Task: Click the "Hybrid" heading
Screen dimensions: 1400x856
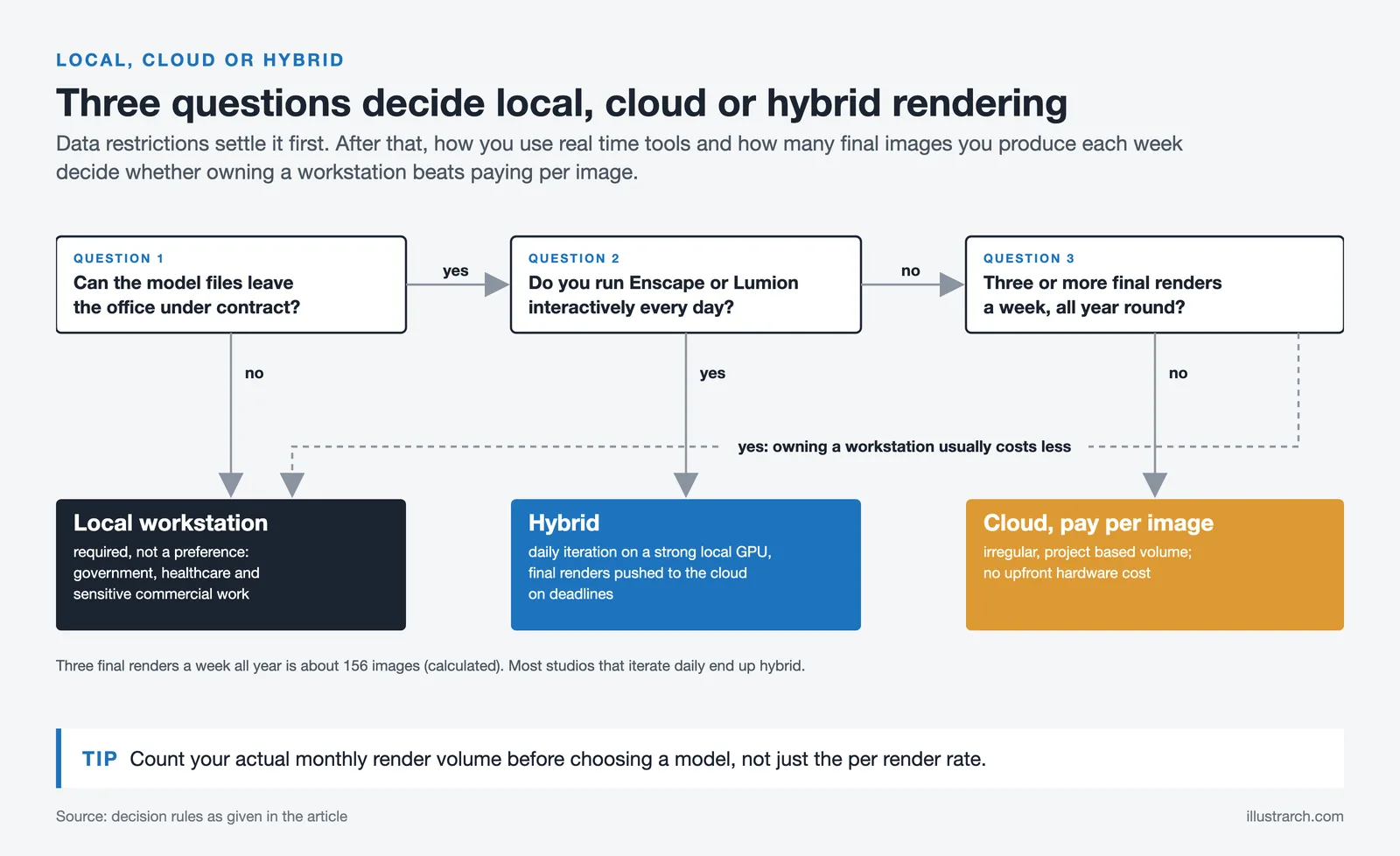Action: click(x=563, y=523)
